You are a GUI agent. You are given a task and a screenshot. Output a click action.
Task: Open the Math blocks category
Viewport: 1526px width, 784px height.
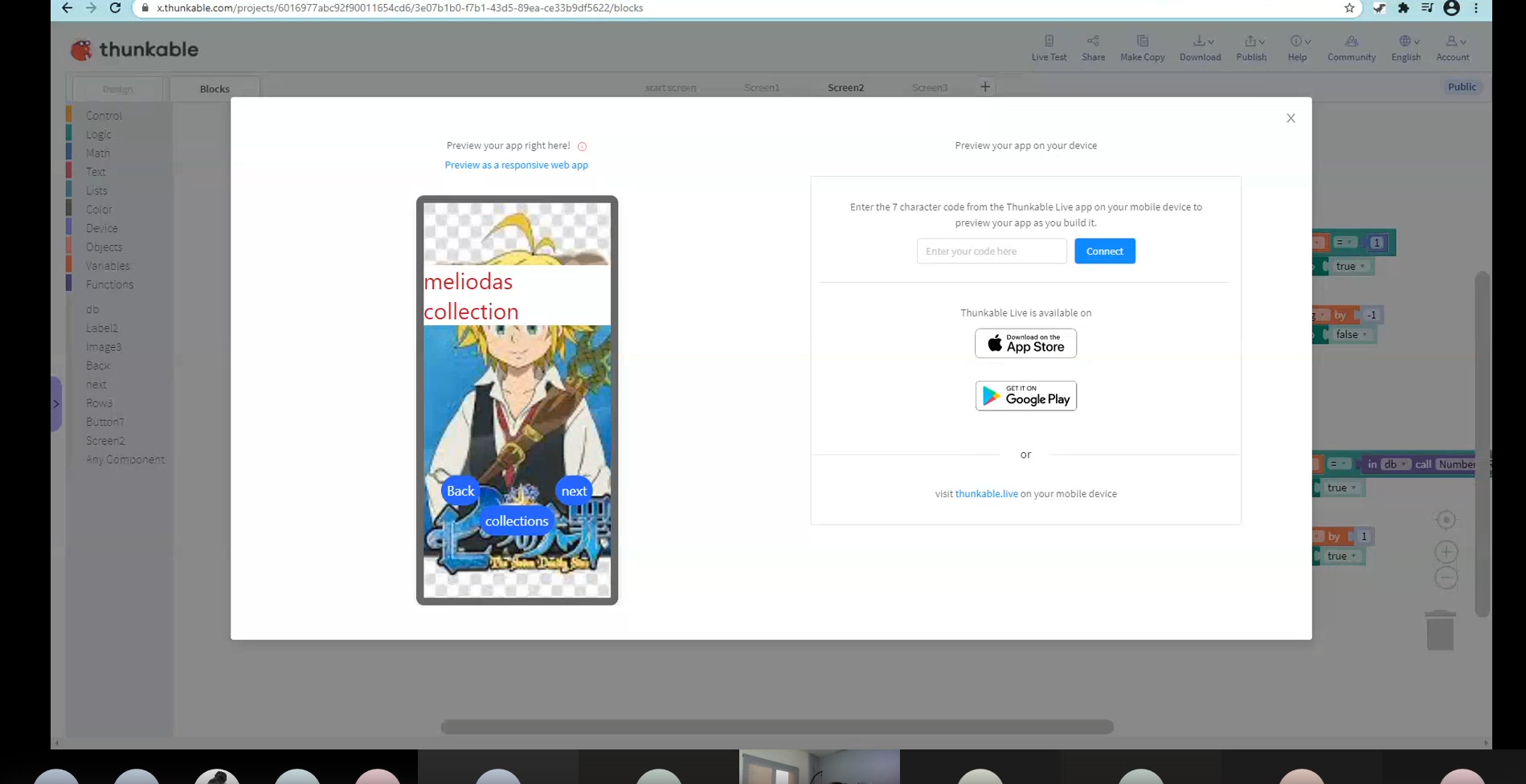(98, 153)
